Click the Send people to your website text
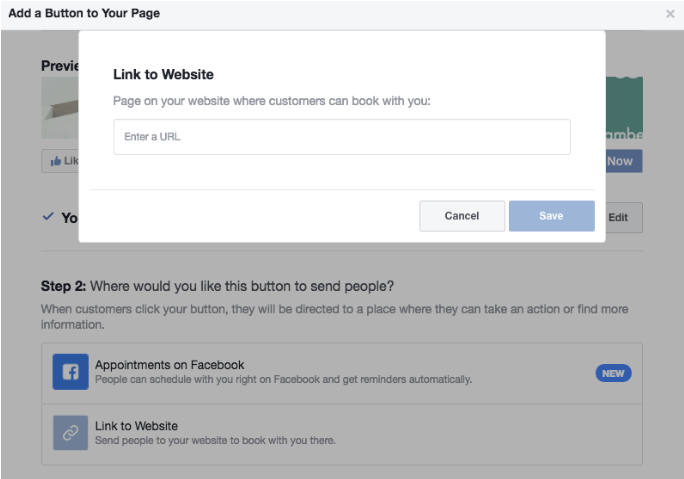 click(x=215, y=441)
